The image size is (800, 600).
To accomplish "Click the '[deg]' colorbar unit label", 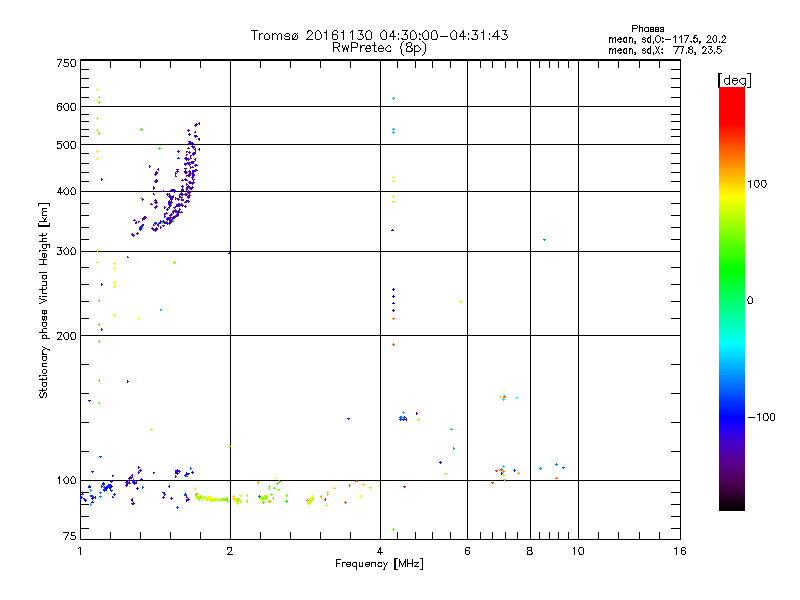I will click(734, 80).
